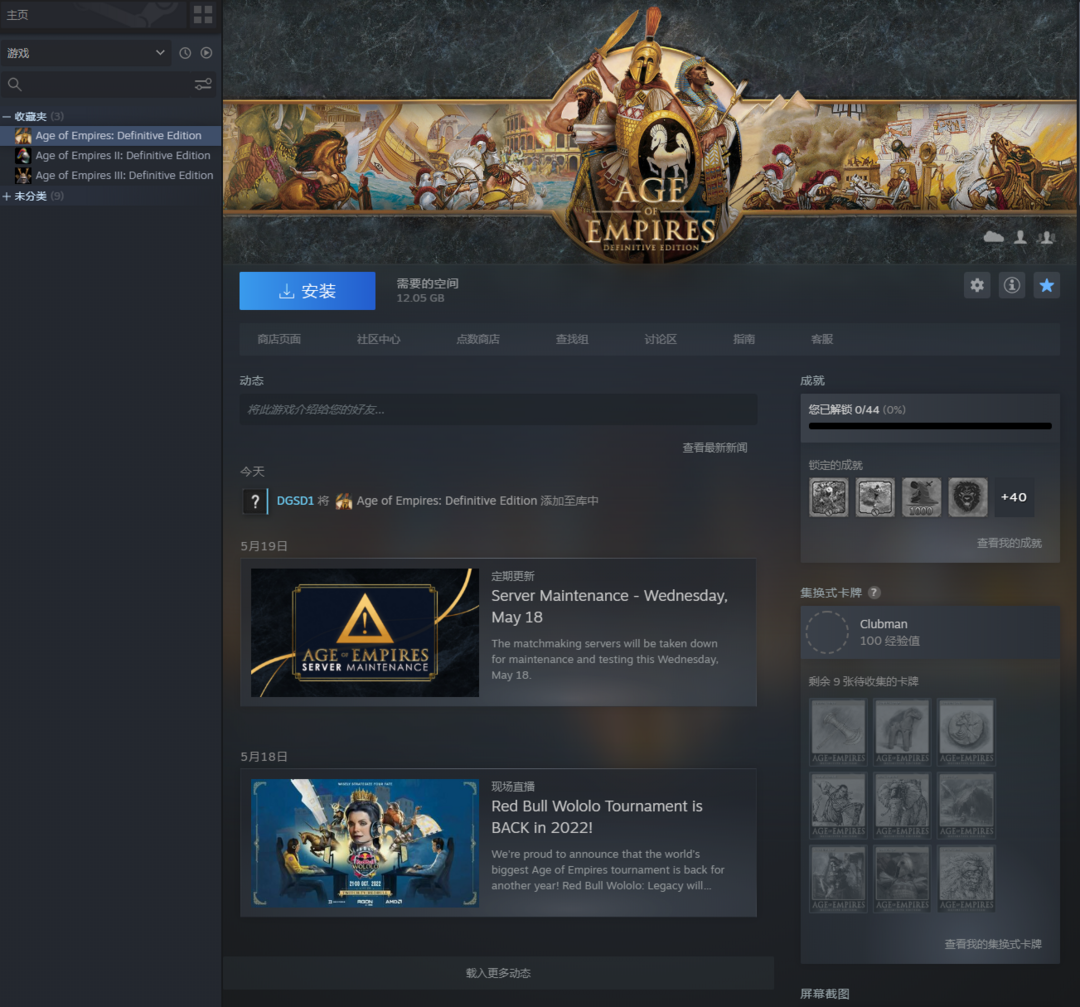1080x1007 pixels.
Task: Expand the 未分类 category
Action: click(7, 197)
